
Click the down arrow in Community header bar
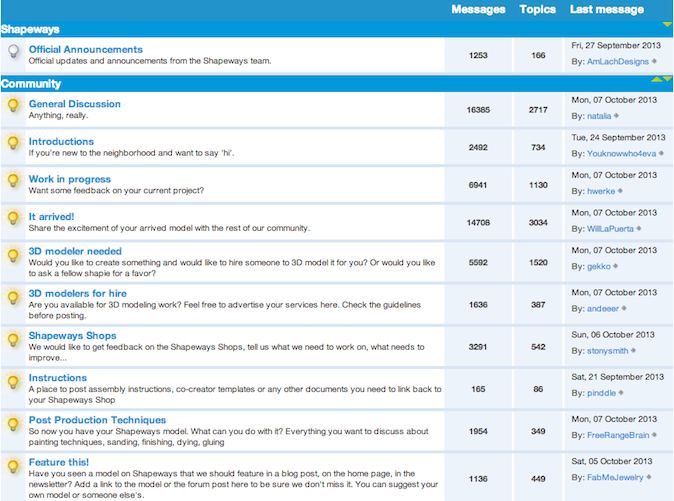(666, 78)
